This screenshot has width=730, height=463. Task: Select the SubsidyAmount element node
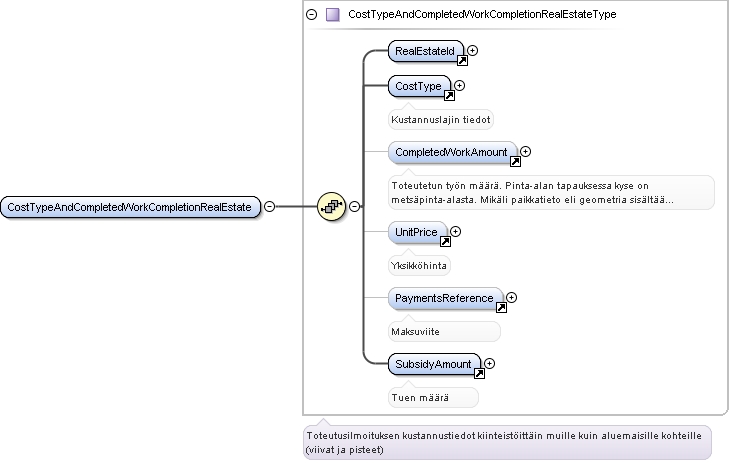point(434,364)
